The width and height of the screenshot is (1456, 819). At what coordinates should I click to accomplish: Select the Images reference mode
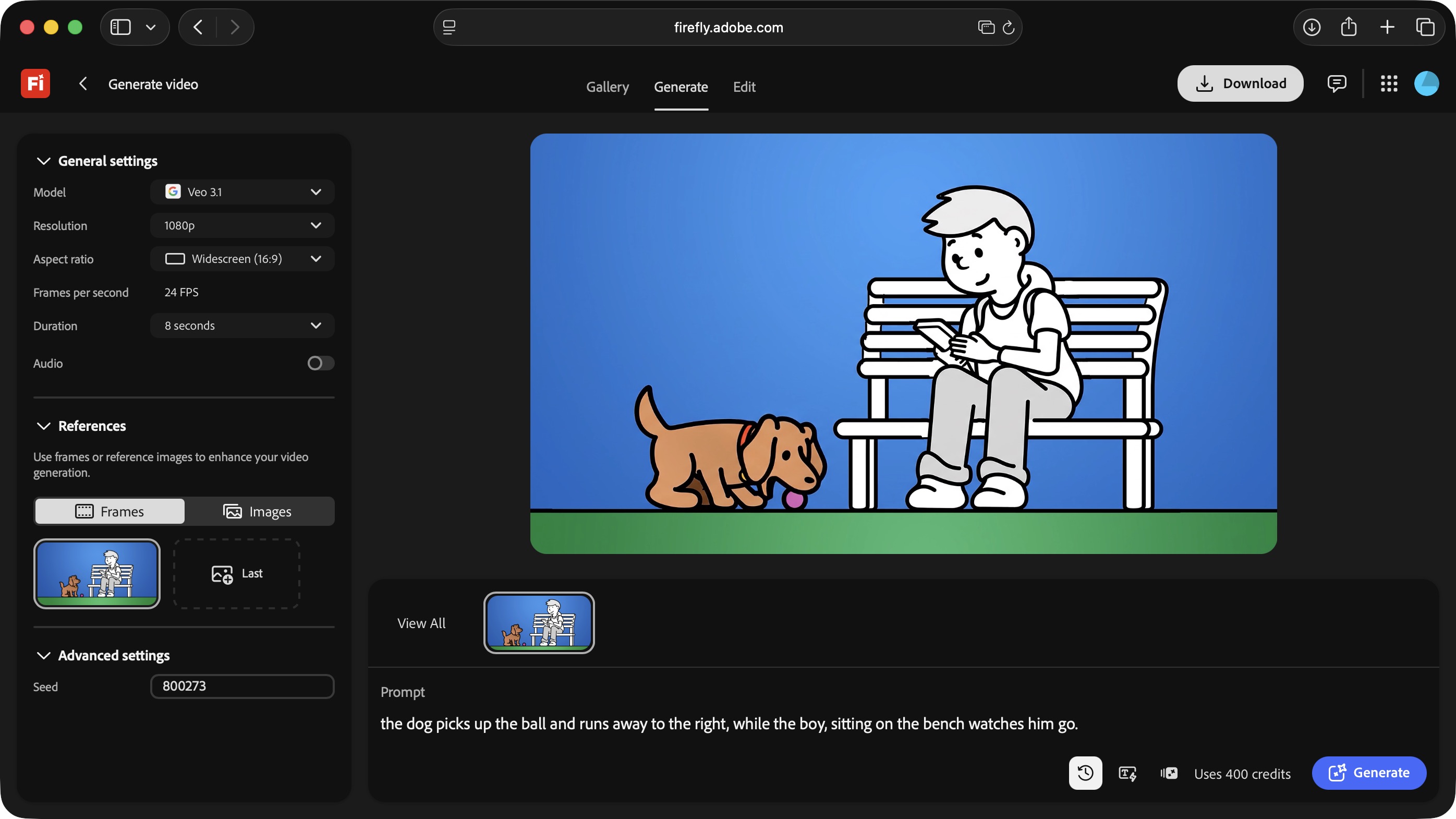pyautogui.click(x=258, y=511)
